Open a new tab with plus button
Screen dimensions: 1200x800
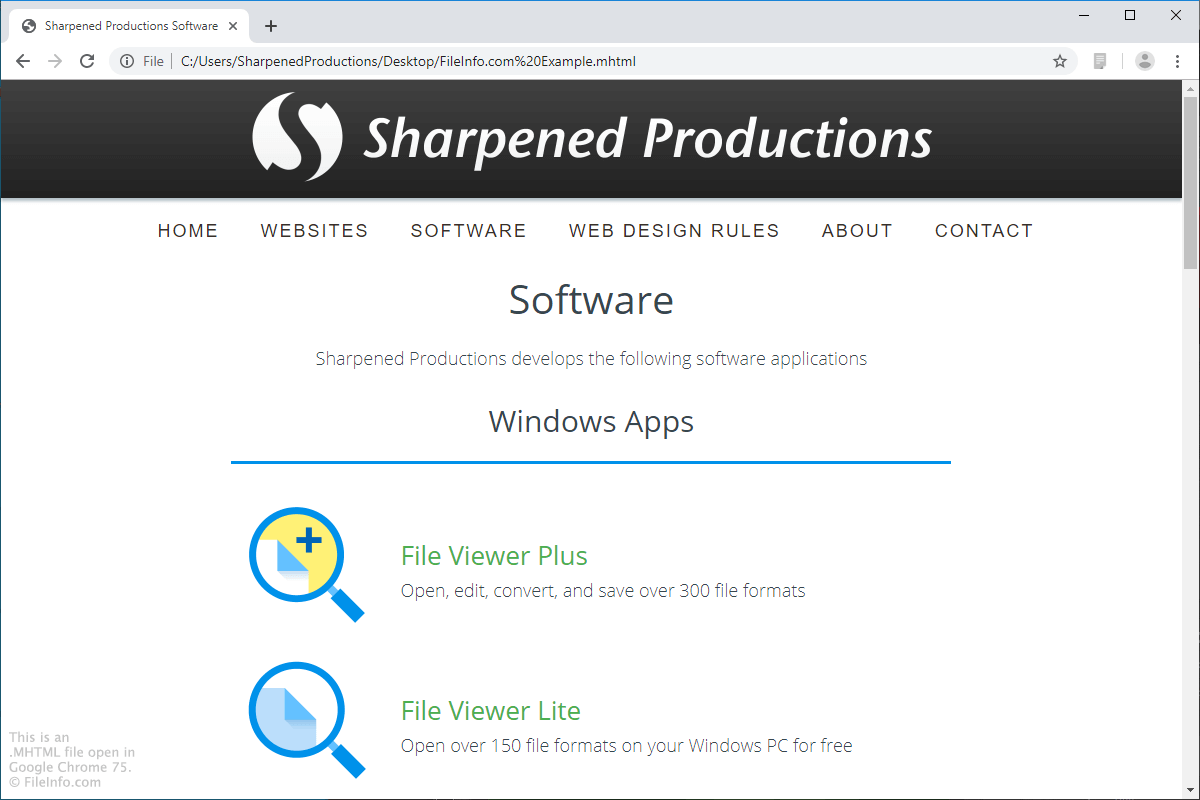tap(271, 26)
